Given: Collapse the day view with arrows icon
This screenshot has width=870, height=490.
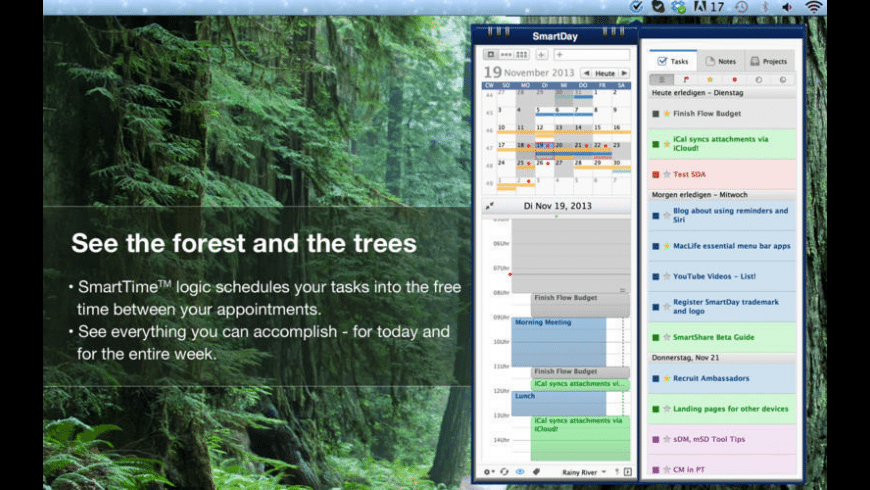Looking at the screenshot, I should pyautogui.click(x=490, y=206).
